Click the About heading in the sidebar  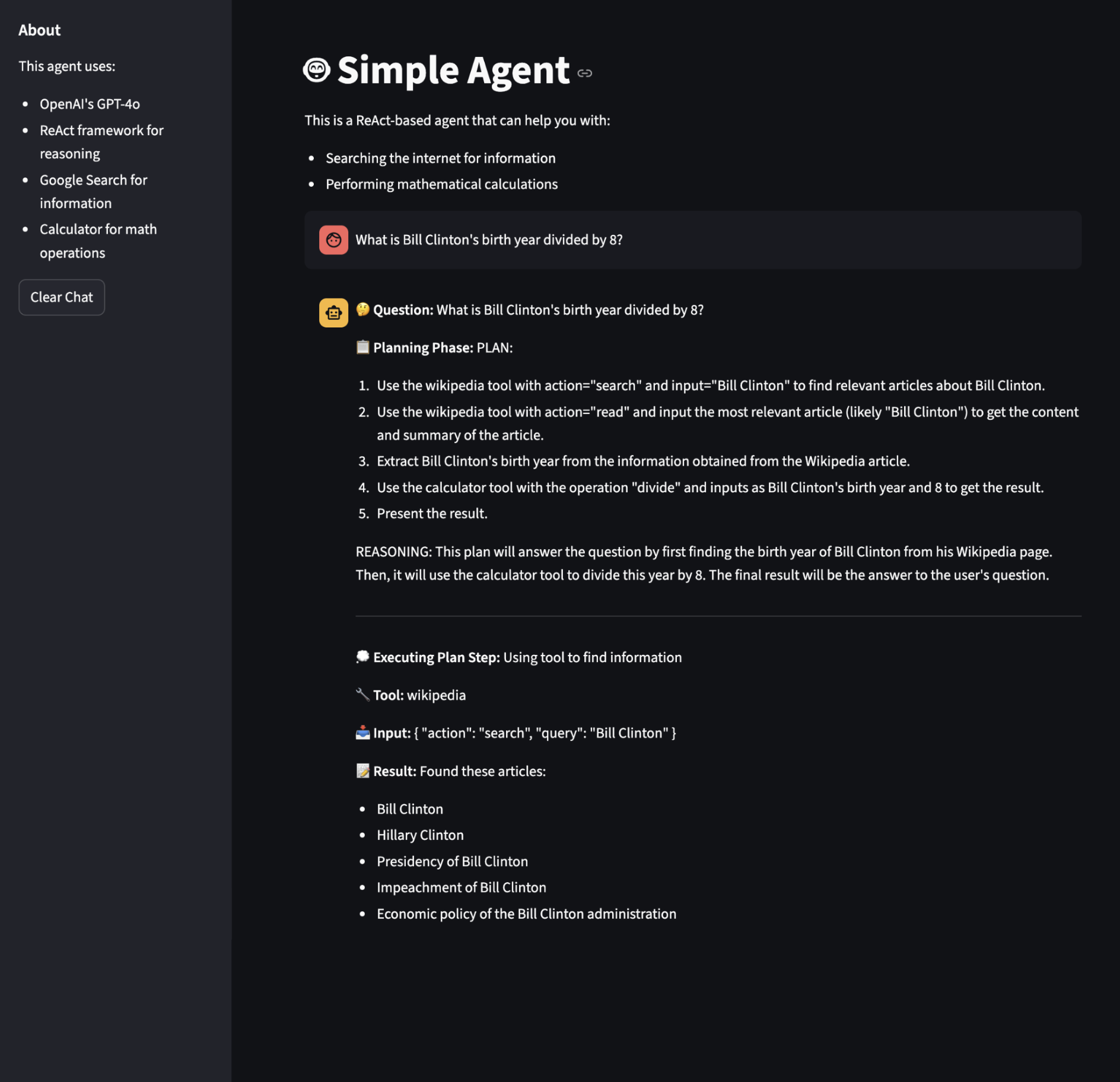pyautogui.click(x=39, y=30)
